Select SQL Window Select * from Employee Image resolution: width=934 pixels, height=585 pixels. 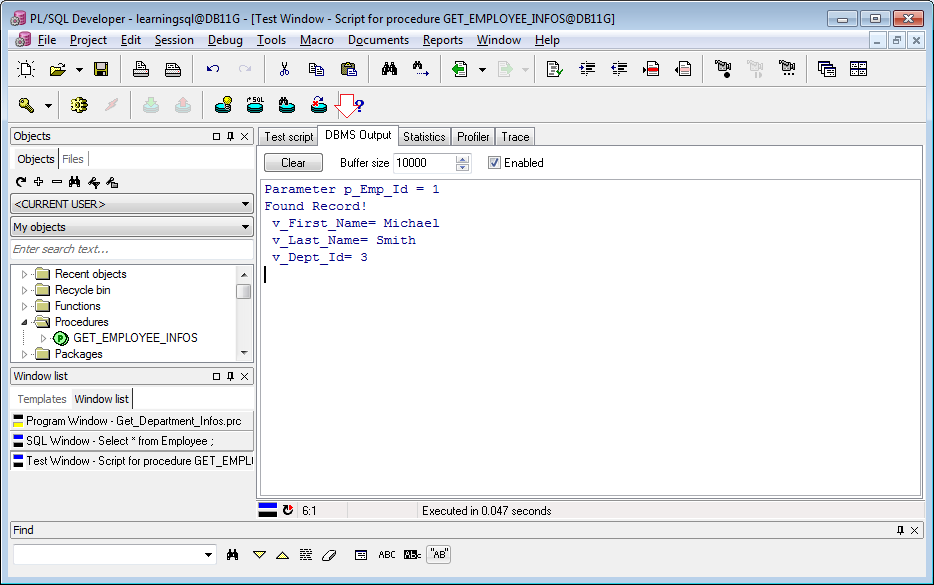point(132,441)
